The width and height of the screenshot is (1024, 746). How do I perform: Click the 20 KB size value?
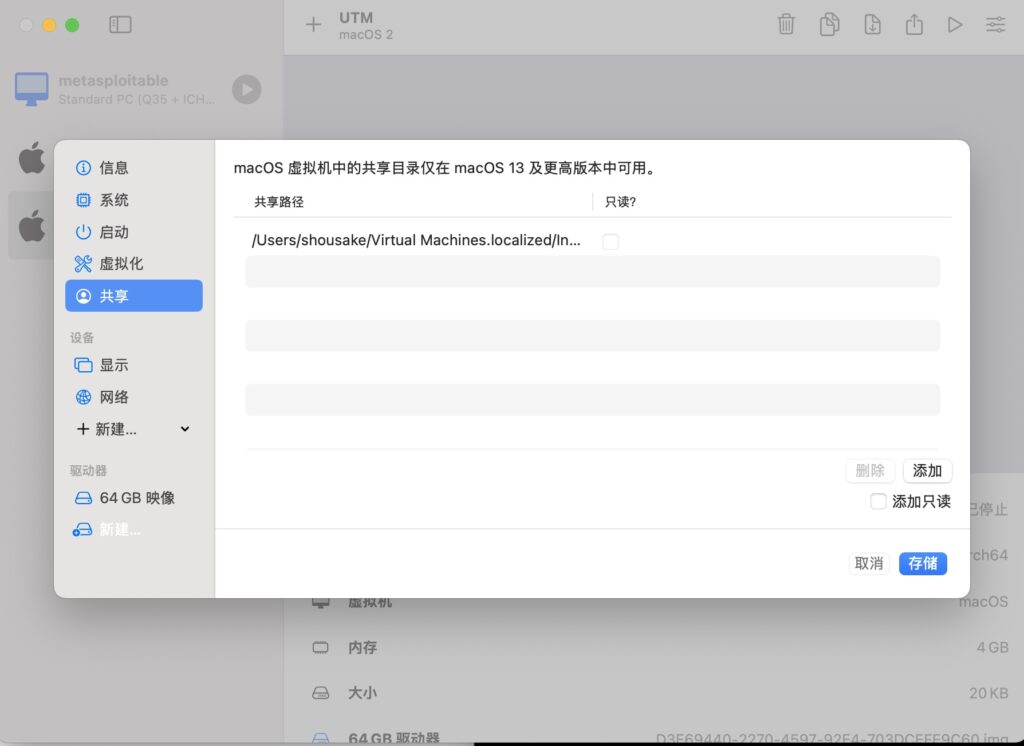[989, 693]
